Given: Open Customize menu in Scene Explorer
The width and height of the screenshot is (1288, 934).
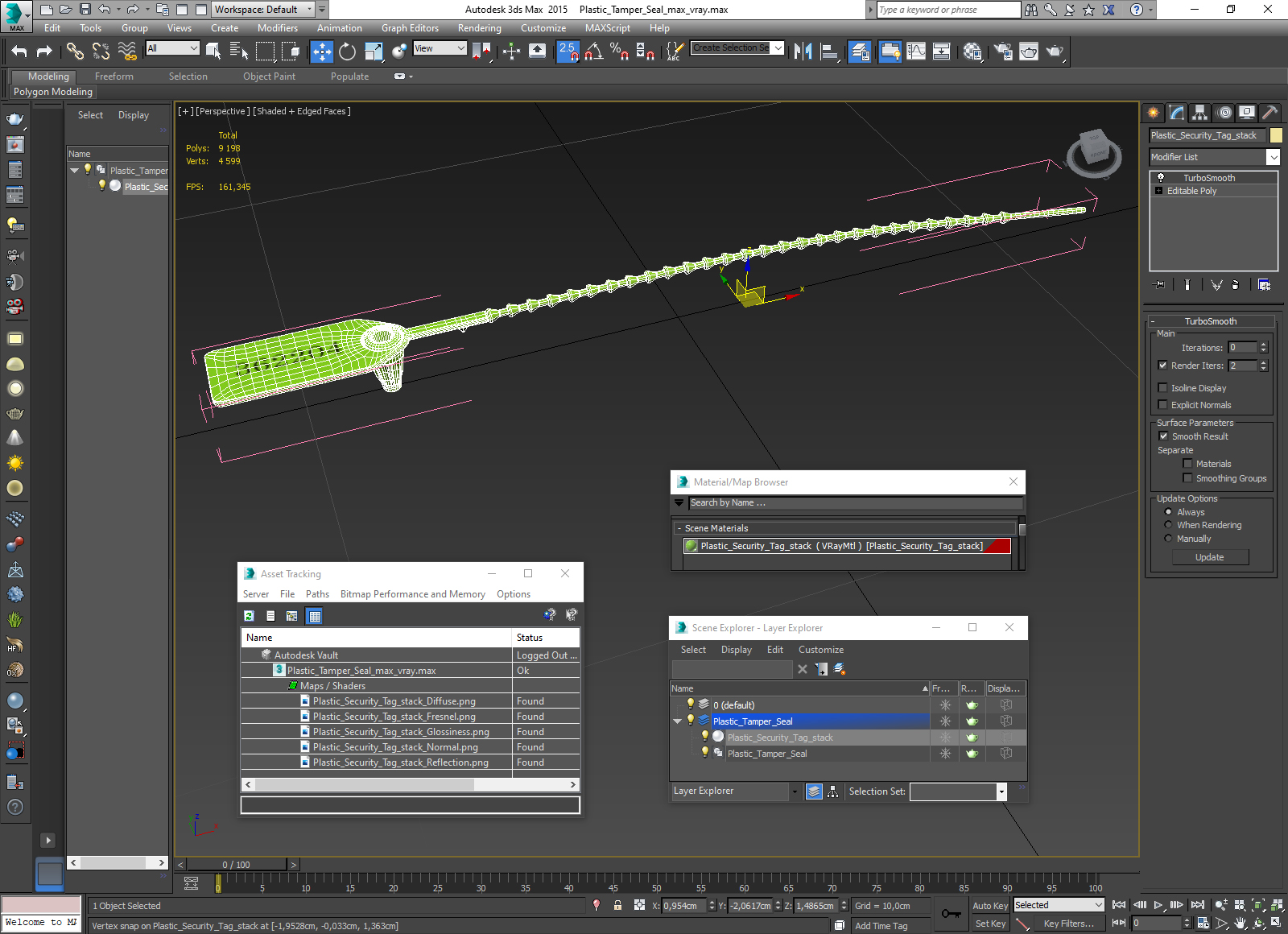Looking at the screenshot, I should (x=821, y=650).
